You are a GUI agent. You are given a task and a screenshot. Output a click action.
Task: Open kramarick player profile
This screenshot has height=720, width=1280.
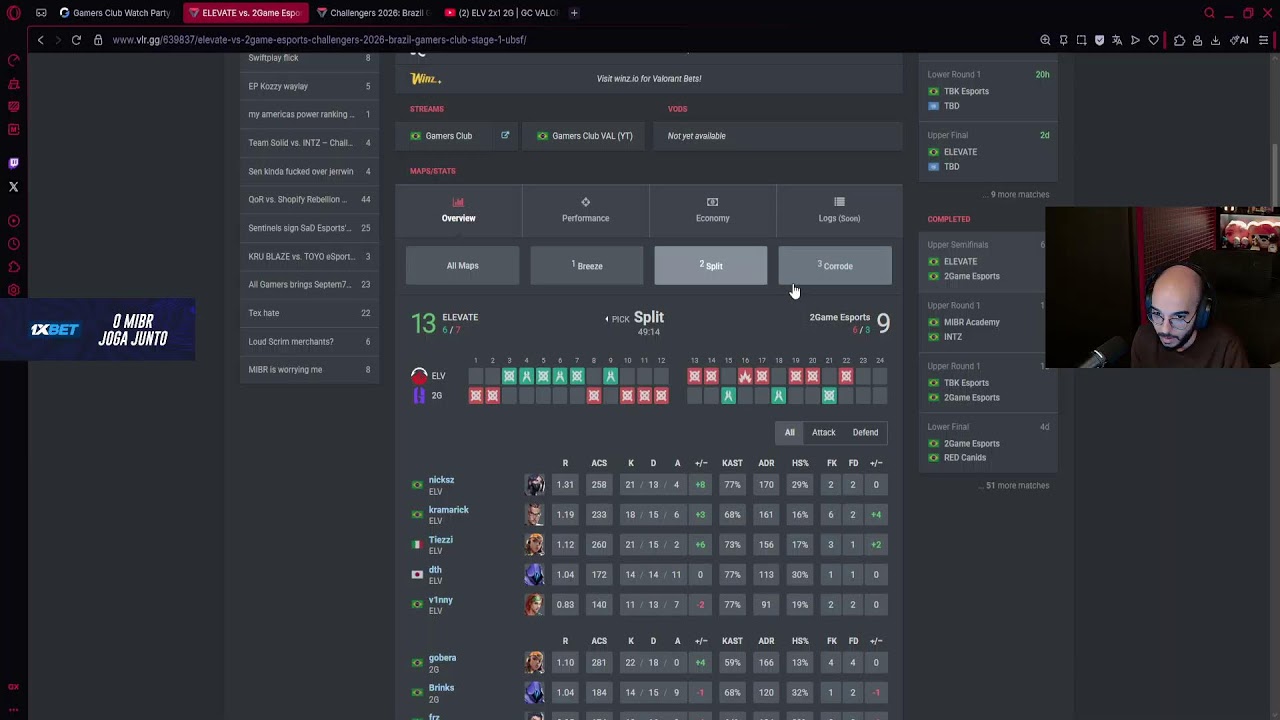[448, 510]
